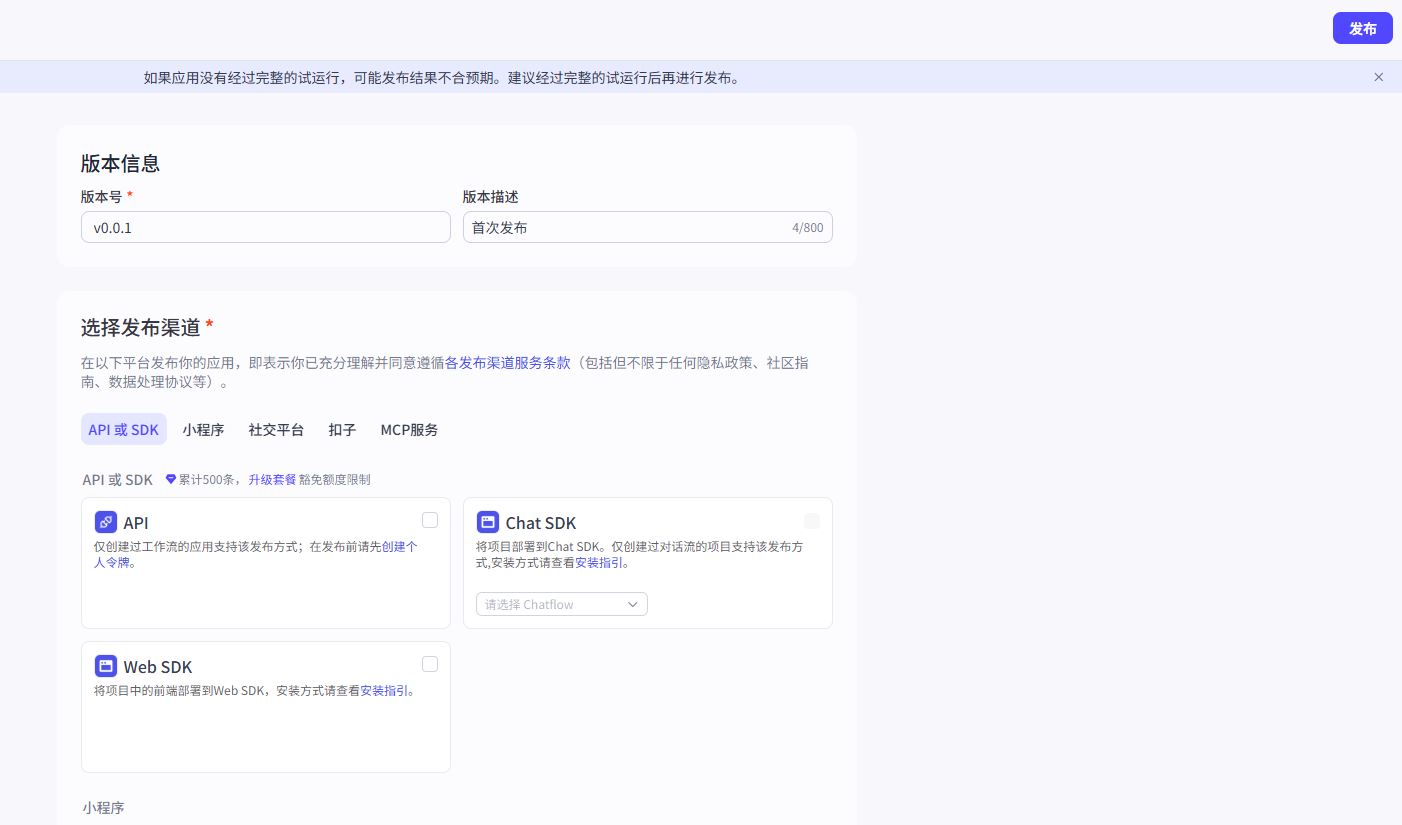This screenshot has height=825, width=1402.
Task: Dismiss the warning banner with the × button
Action: (1378, 76)
